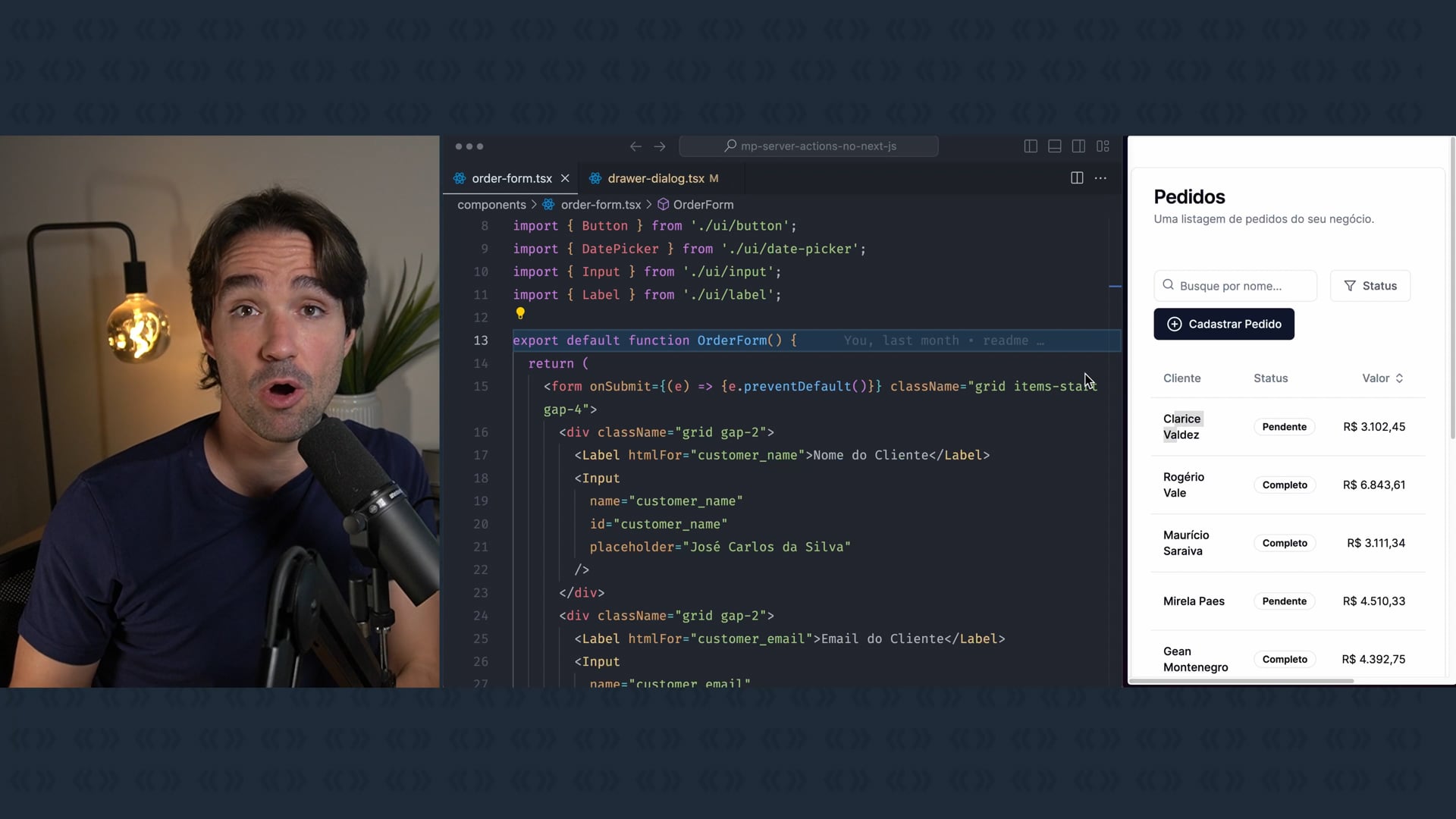Switch to the drawer-dialog.tsx tab

655,178
